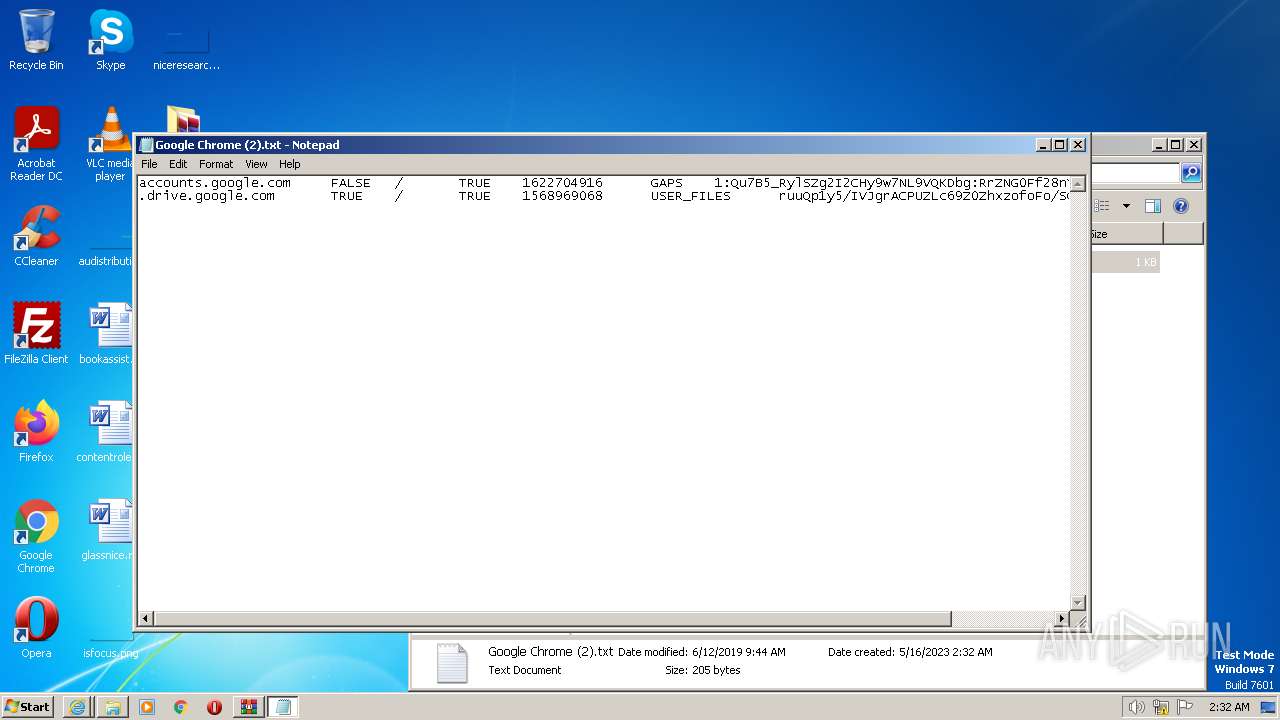Click the USER_FILES cookie name text
The height and width of the screenshot is (720, 1280).
tap(690, 196)
